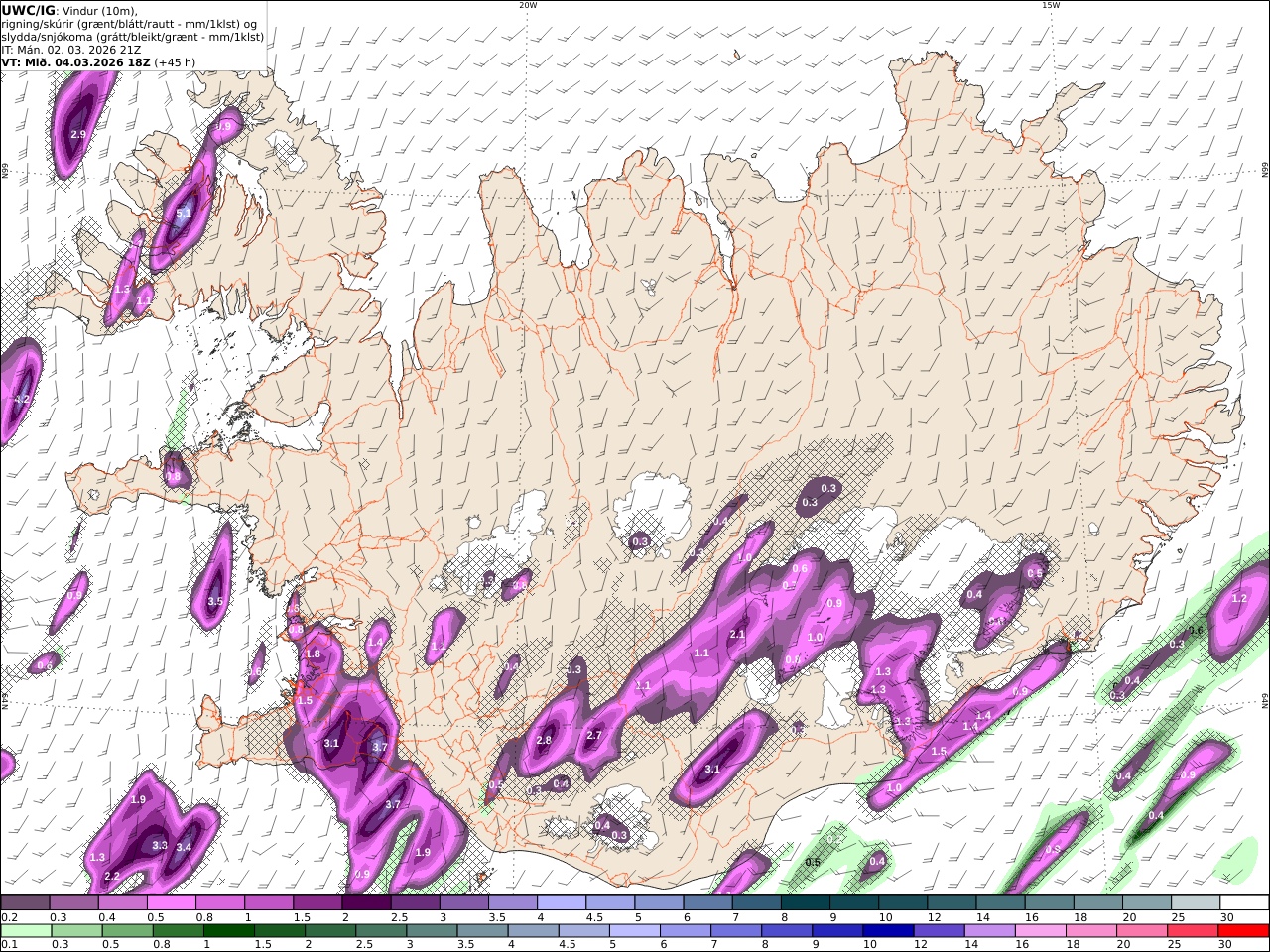Select the 2.1 value in the central highlands band
Viewport: 1270px width, 952px height.
[x=737, y=634]
